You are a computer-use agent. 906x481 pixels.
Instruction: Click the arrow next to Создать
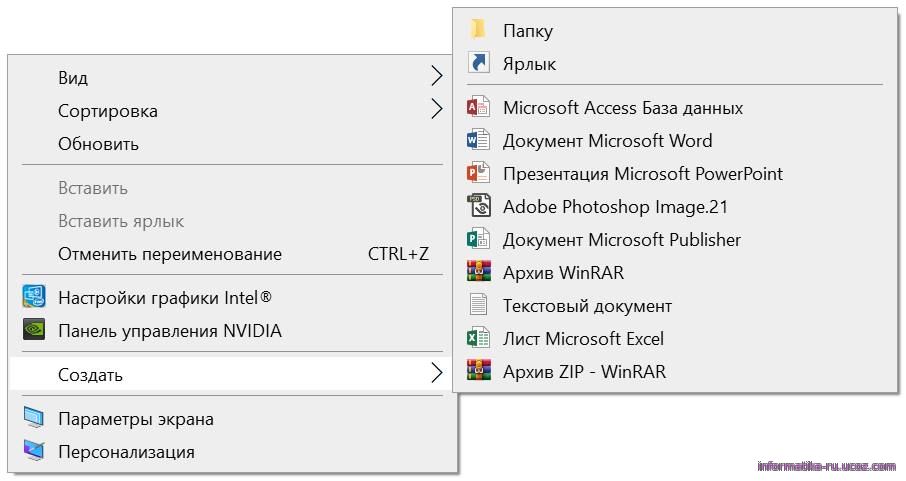click(x=437, y=373)
